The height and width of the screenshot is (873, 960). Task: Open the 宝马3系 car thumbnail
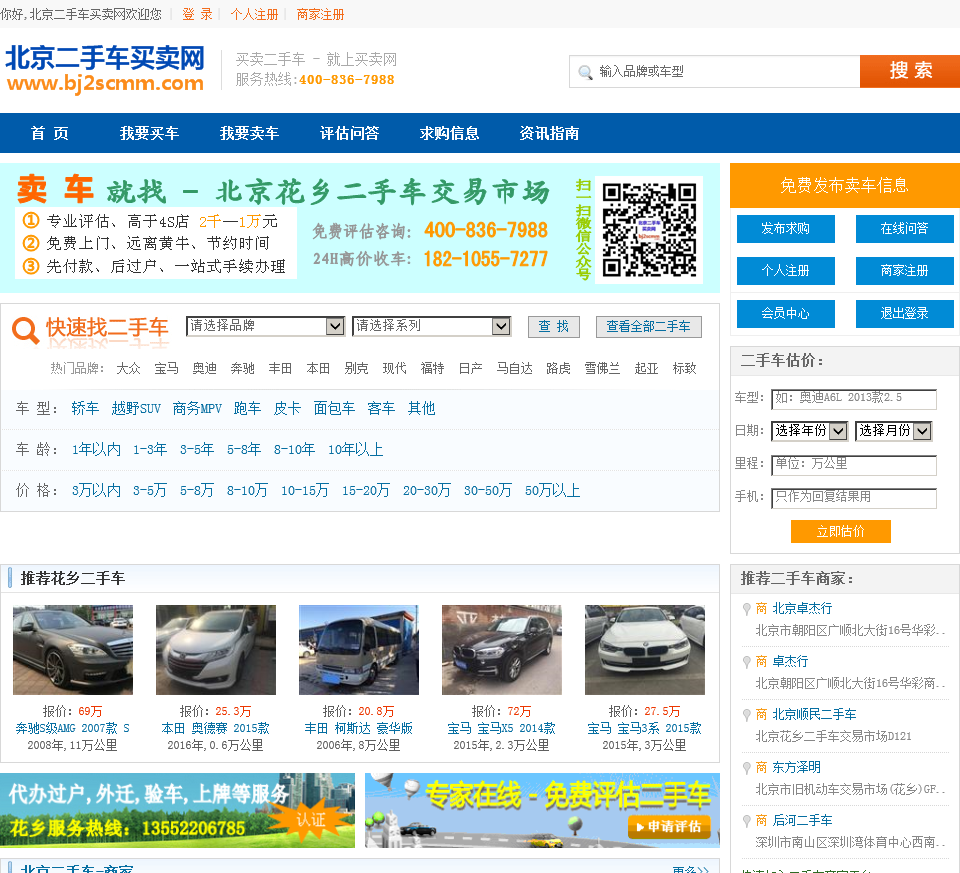tap(645, 650)
